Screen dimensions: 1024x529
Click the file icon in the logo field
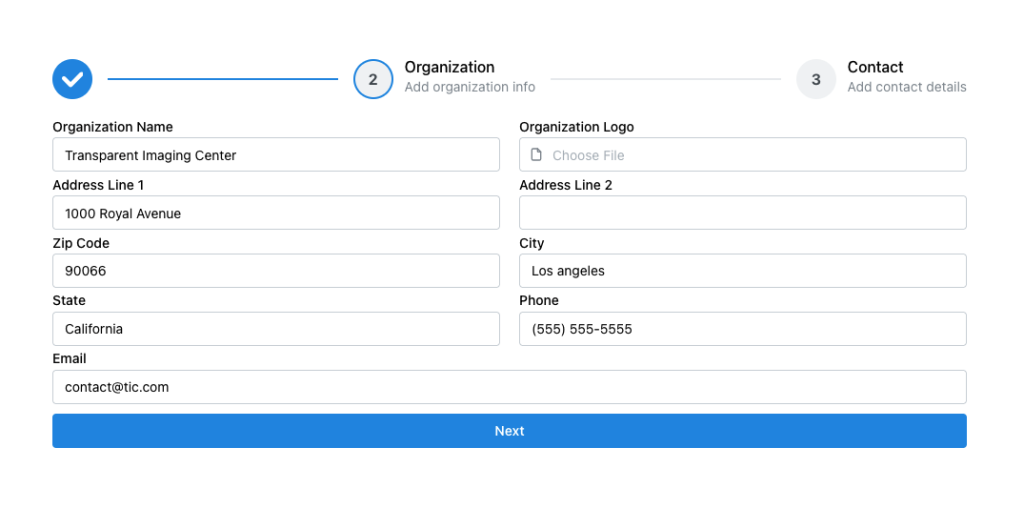[x=536, y=155]
